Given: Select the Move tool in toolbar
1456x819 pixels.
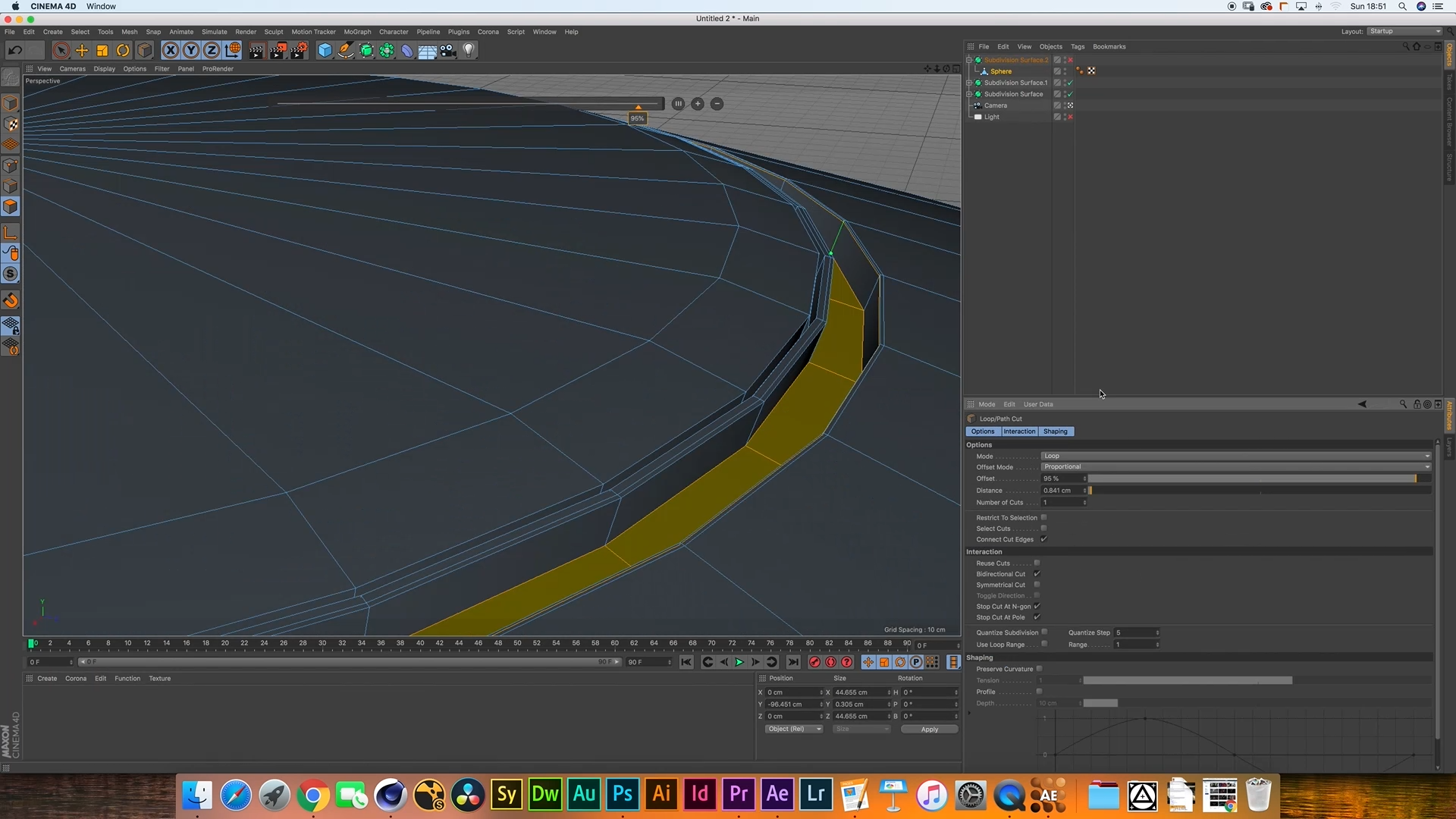Looking at the screenshot, I should [82, 51].
